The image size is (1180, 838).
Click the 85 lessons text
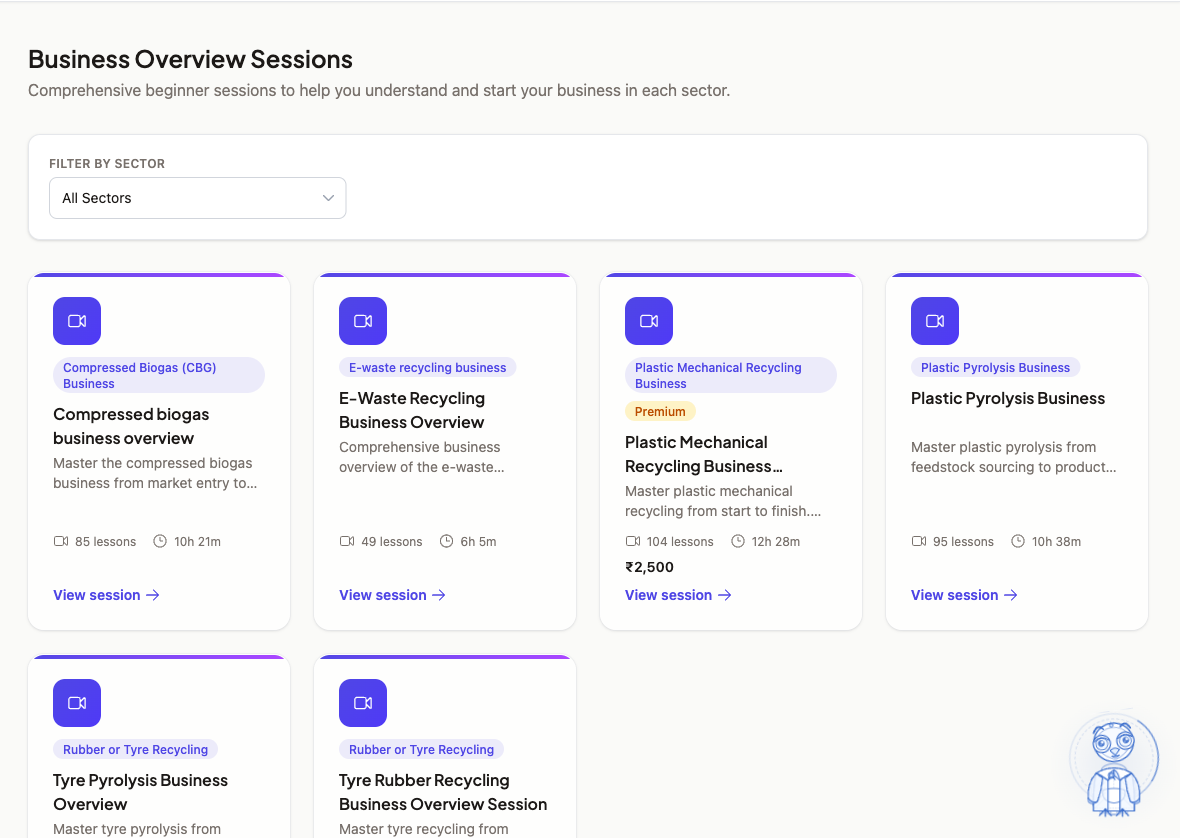[x=105, y=542]
